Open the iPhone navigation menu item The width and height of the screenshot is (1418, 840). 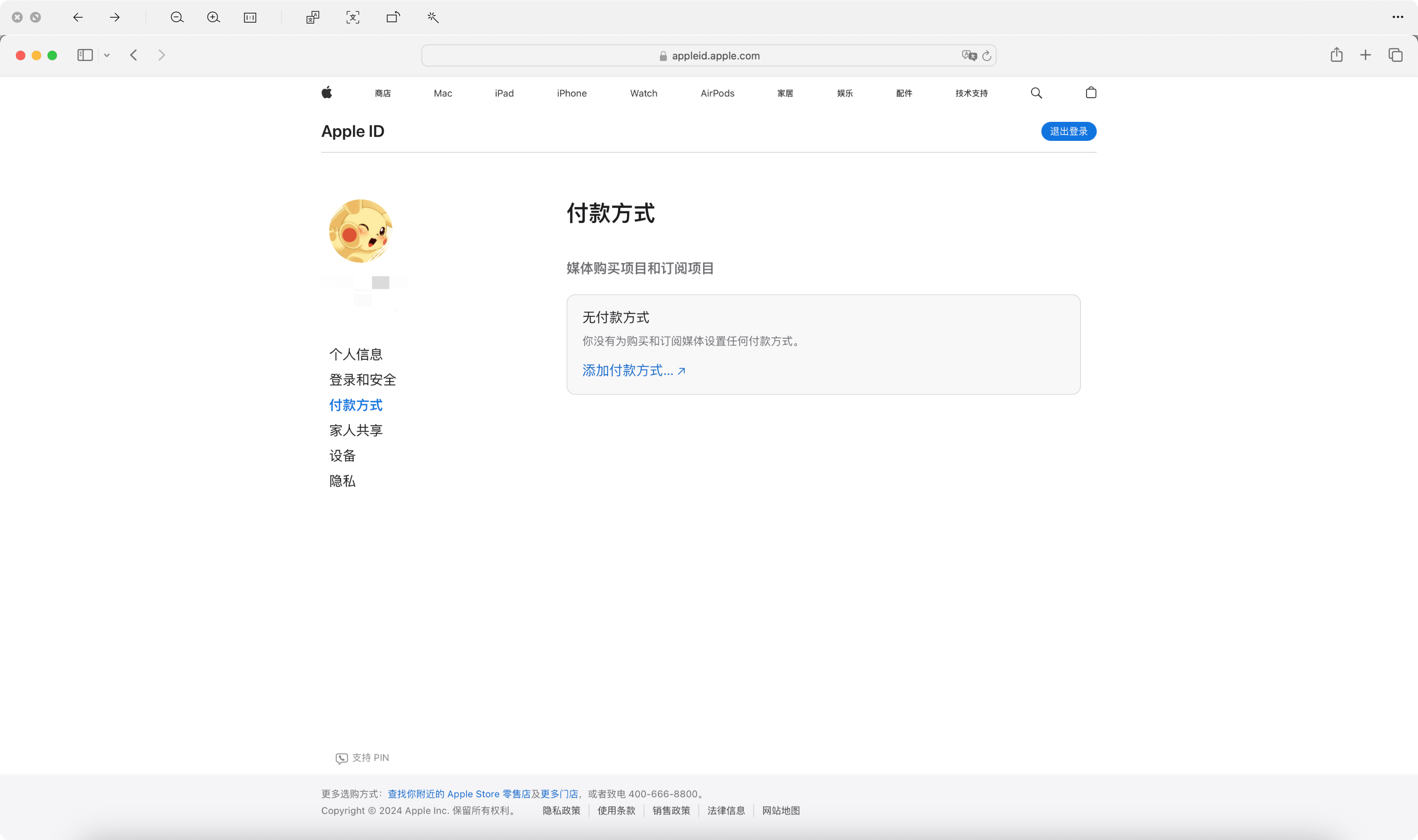point(571,93)
